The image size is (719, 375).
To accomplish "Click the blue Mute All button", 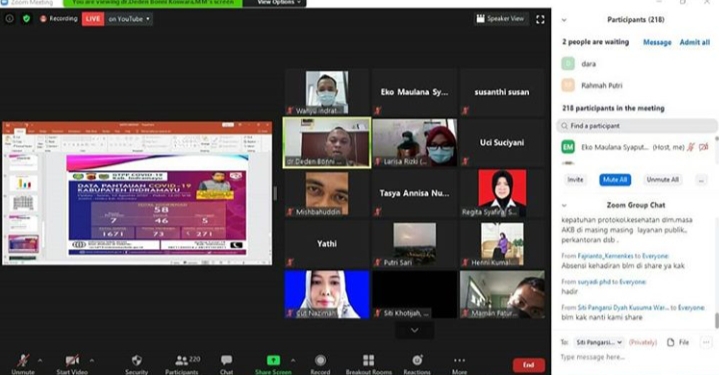I will [615, 180].
